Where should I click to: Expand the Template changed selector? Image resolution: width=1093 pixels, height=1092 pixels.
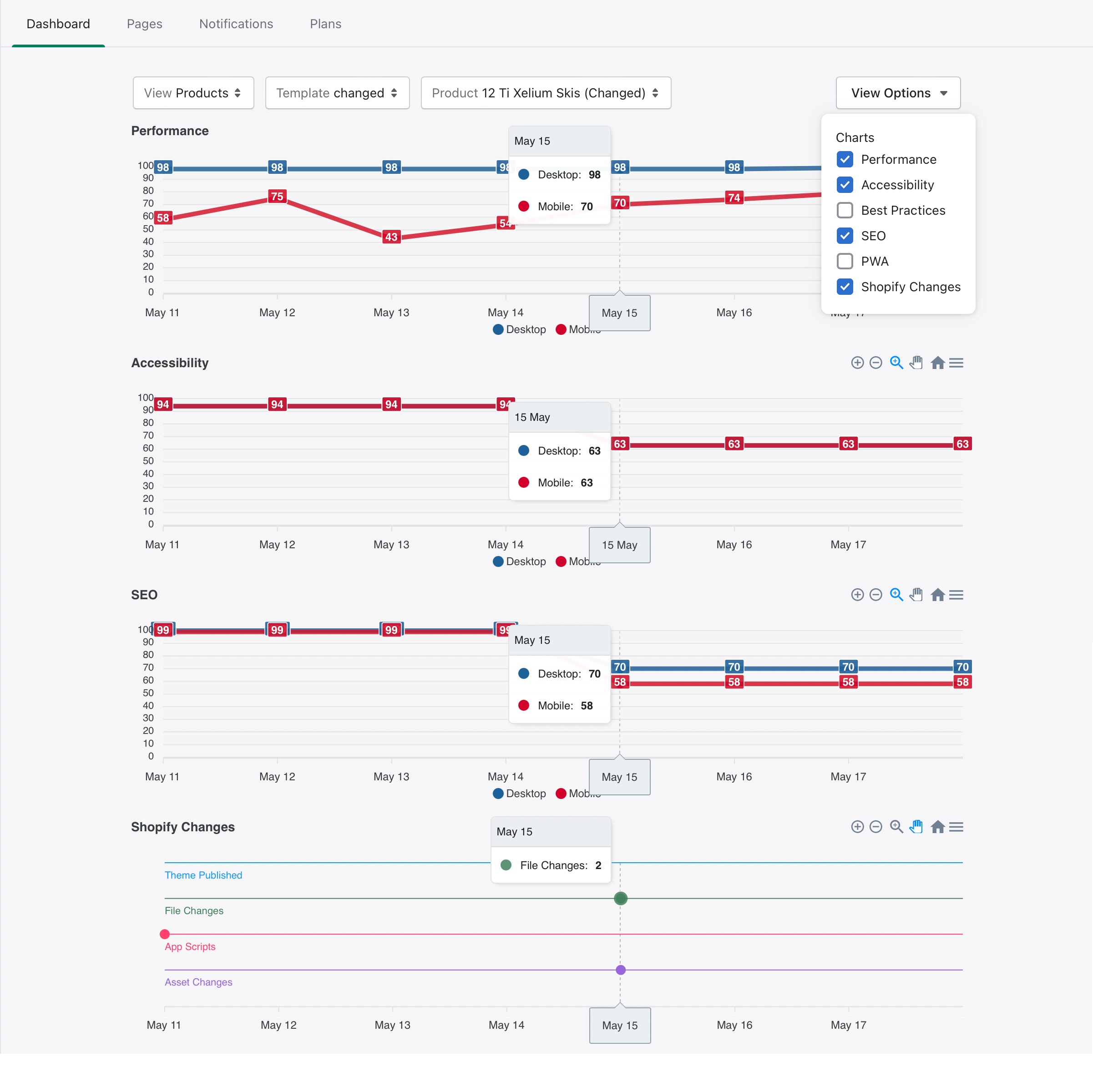pyautogui.click(x=337, y=93)
